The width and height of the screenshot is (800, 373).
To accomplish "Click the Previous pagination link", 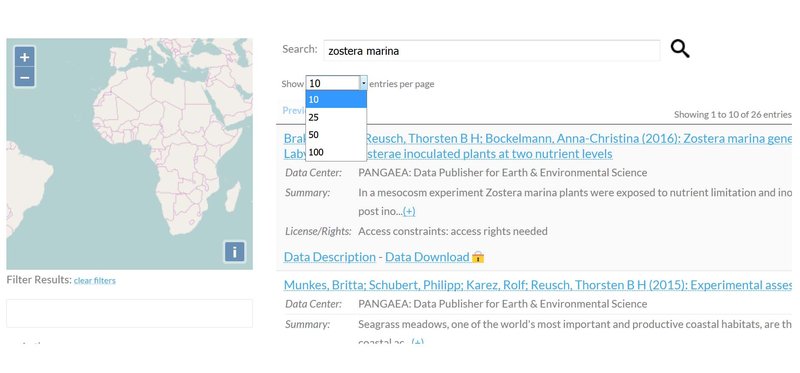I will click(x=294, y=110).
